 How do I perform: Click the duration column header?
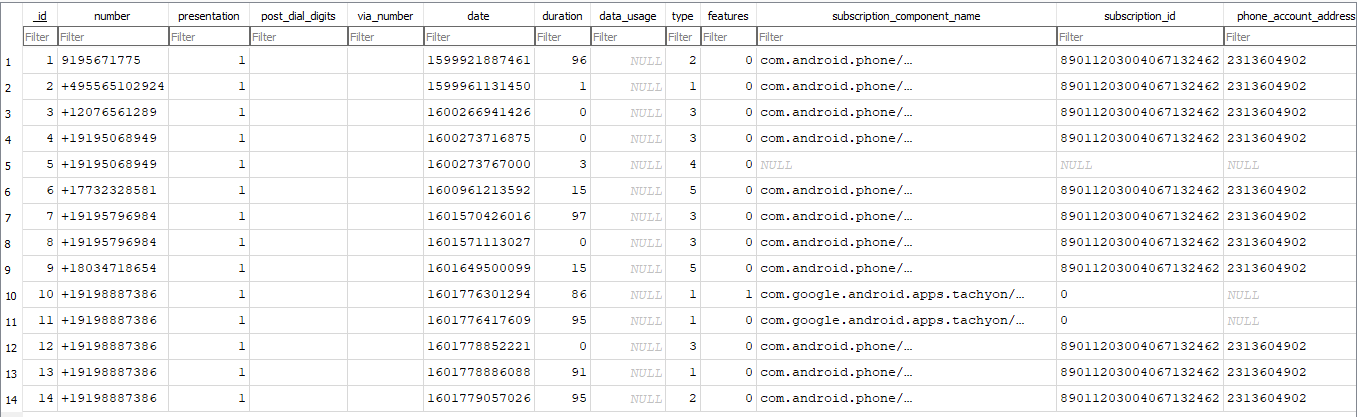562,16
